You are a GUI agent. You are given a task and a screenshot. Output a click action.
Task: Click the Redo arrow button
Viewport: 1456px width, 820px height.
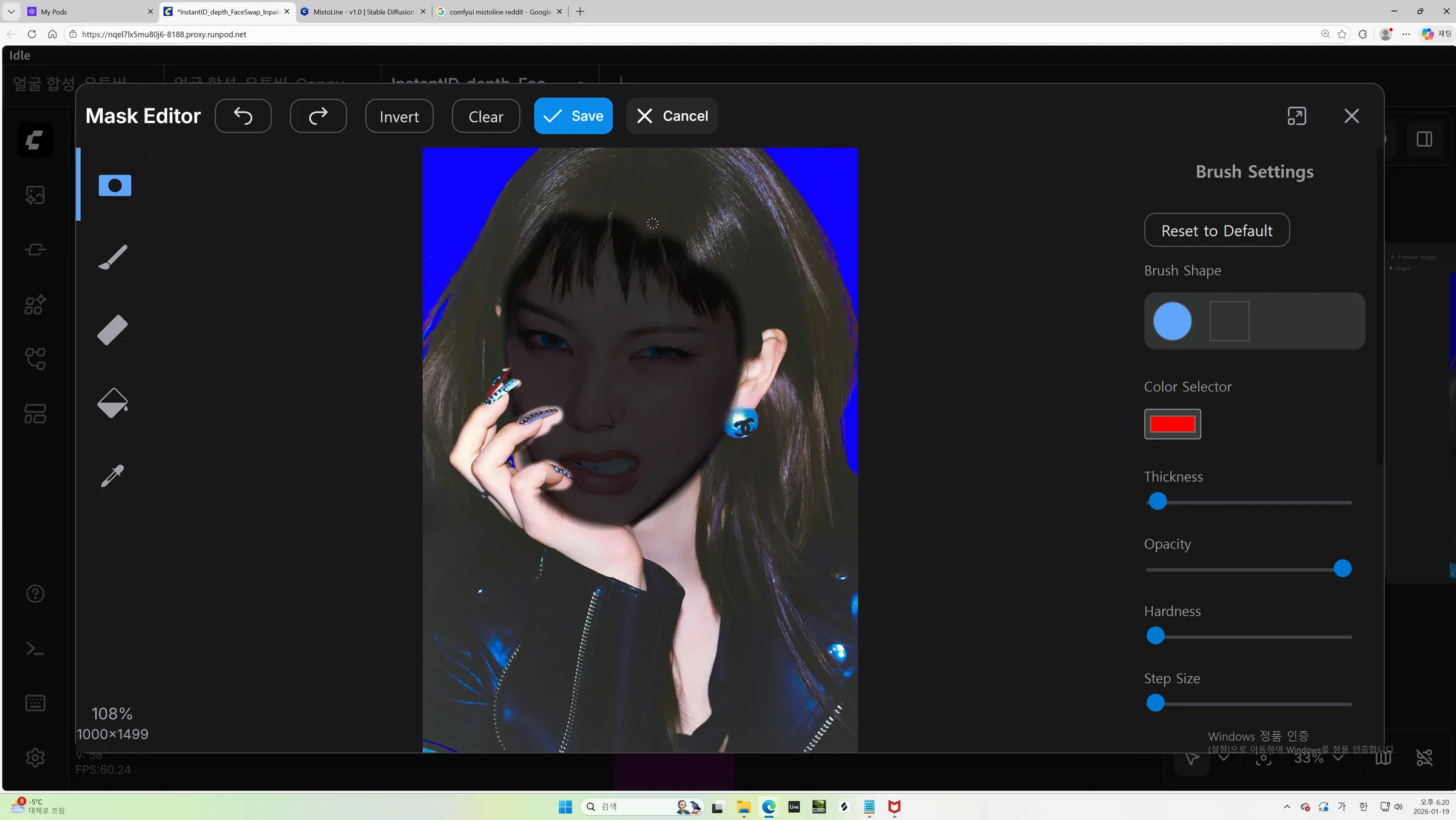(x=318, y=116)
